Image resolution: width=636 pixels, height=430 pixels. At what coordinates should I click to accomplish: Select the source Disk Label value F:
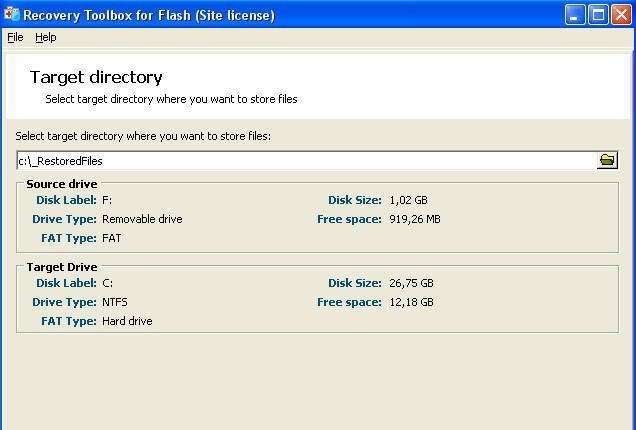(x=107, y=200)
